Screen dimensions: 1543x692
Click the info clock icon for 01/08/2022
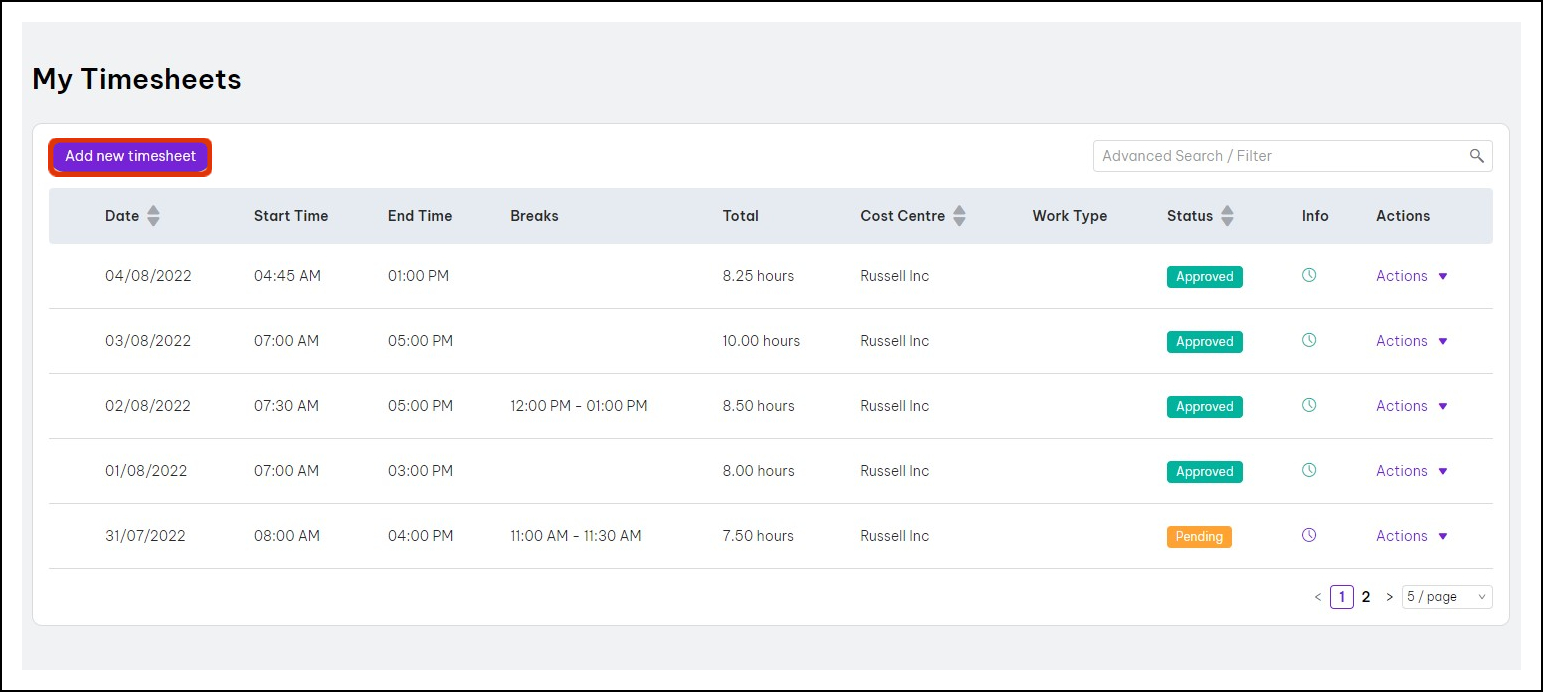click(1309, 470)
